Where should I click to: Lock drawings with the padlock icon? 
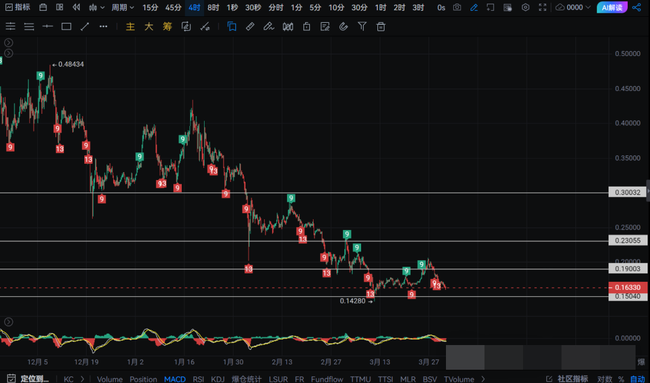[x=306, y=27]
